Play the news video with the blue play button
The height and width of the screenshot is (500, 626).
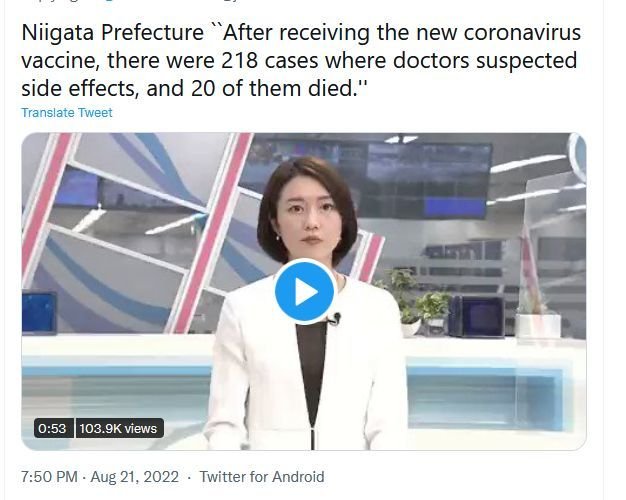304,291
